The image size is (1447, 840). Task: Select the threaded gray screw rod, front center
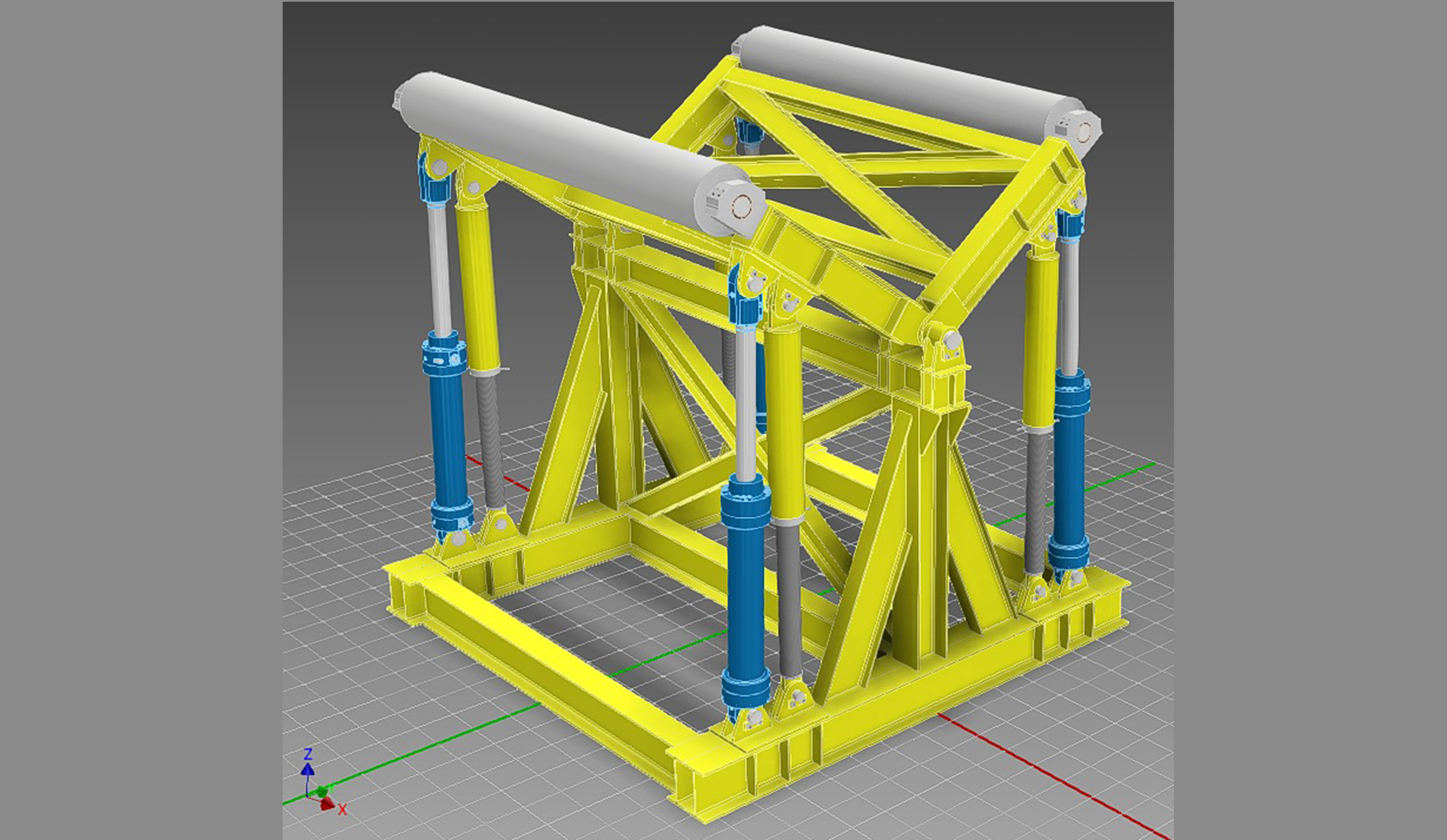(x=790, y=597)
